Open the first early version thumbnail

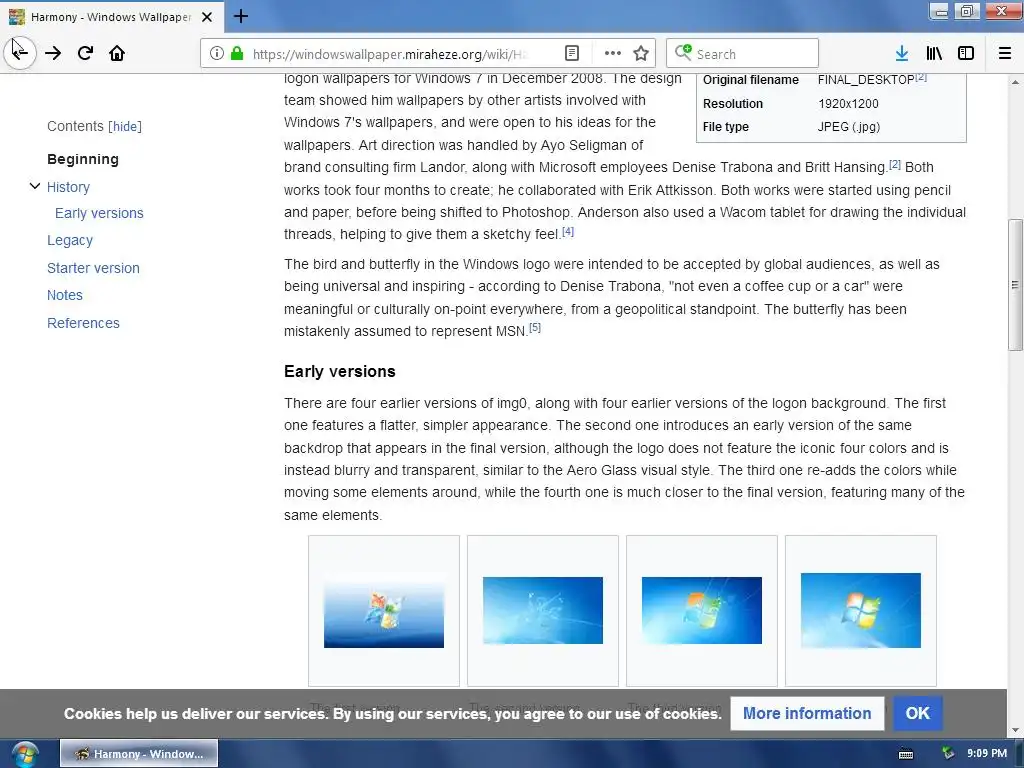pos(384,611)
